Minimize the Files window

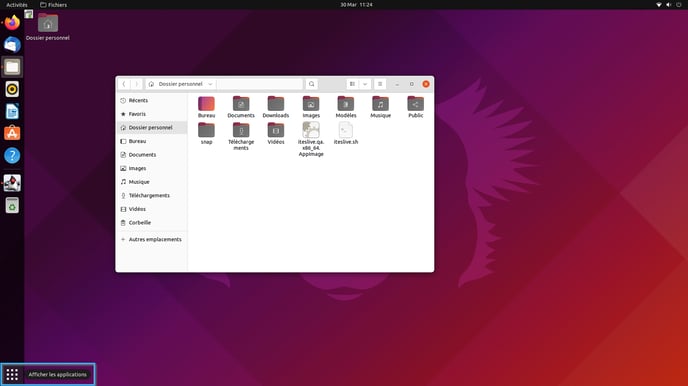[x=397, y=84]
